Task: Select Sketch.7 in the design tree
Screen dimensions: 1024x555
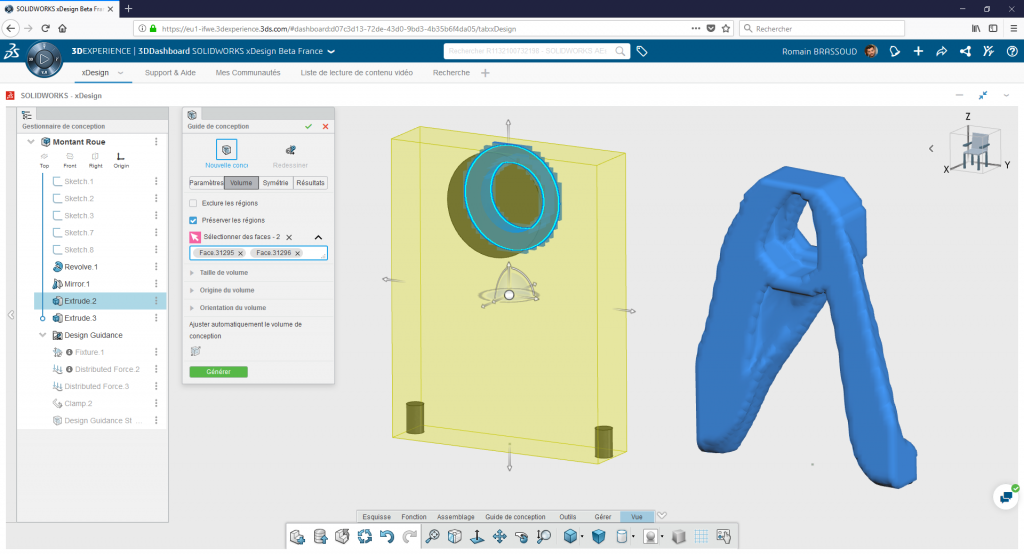Action: pyautogui.click(x=78, y=232)
